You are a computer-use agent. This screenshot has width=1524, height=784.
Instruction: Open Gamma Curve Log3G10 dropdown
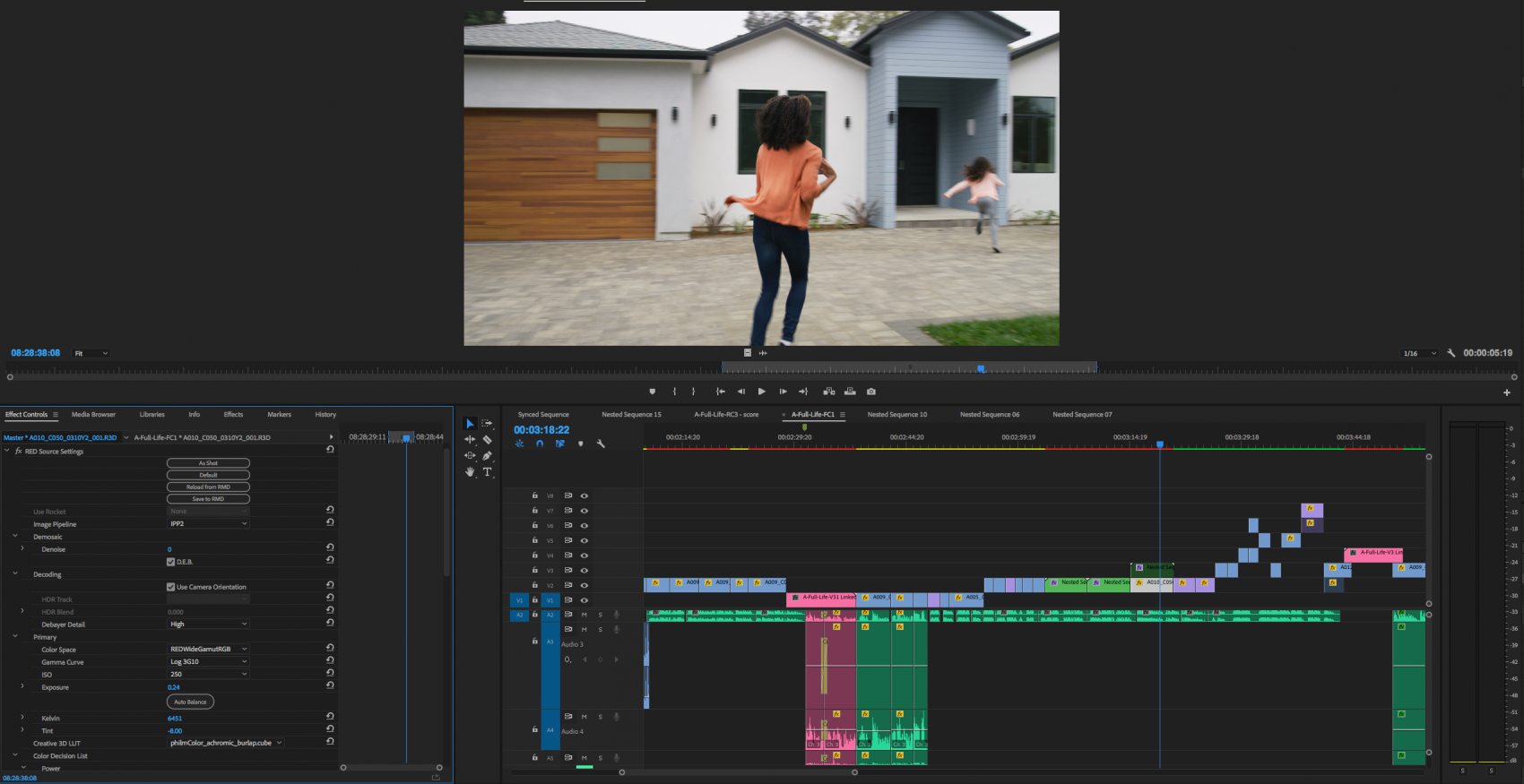coord(208,661)
